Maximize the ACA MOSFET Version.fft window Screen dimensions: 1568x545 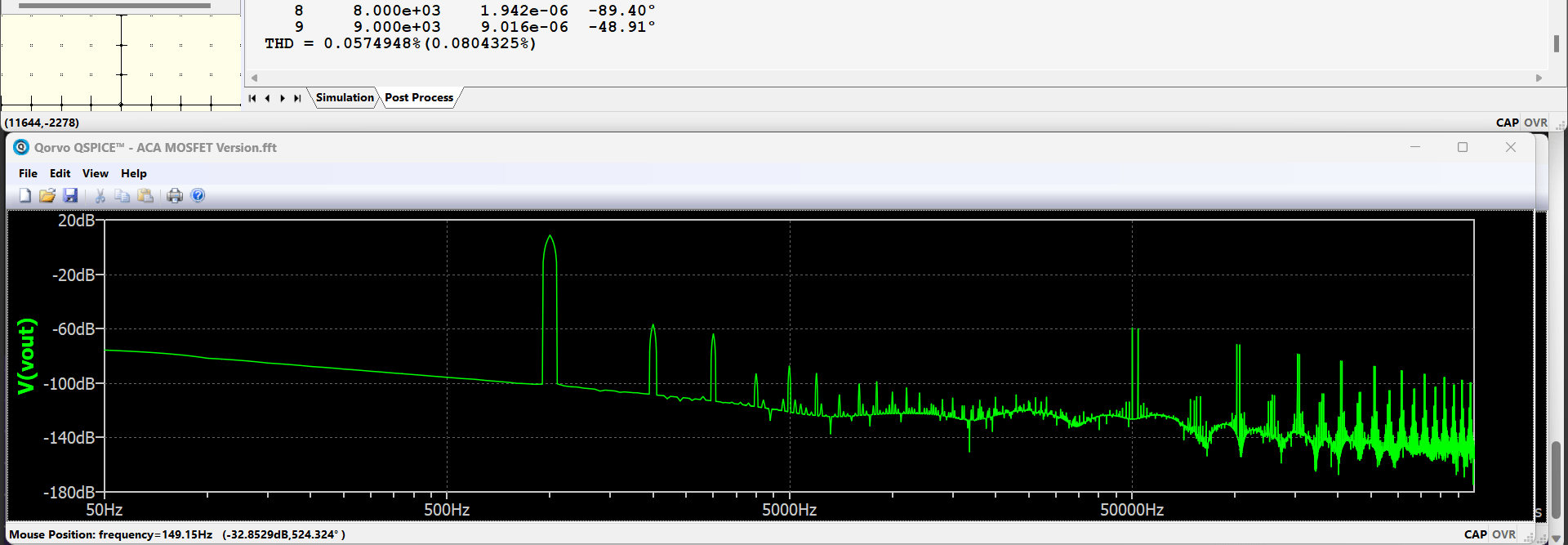[x=1463, y=147]
